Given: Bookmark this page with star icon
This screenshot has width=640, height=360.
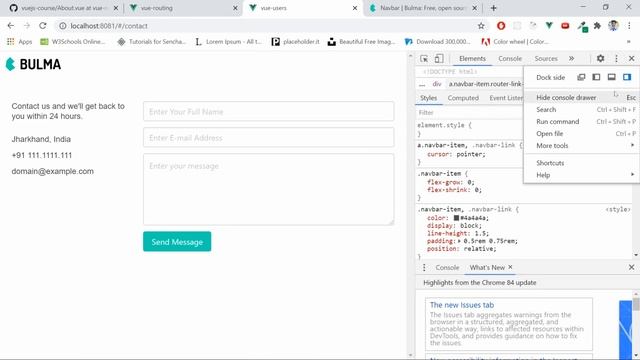Looking at the screenshot, I should coord(481,26).
